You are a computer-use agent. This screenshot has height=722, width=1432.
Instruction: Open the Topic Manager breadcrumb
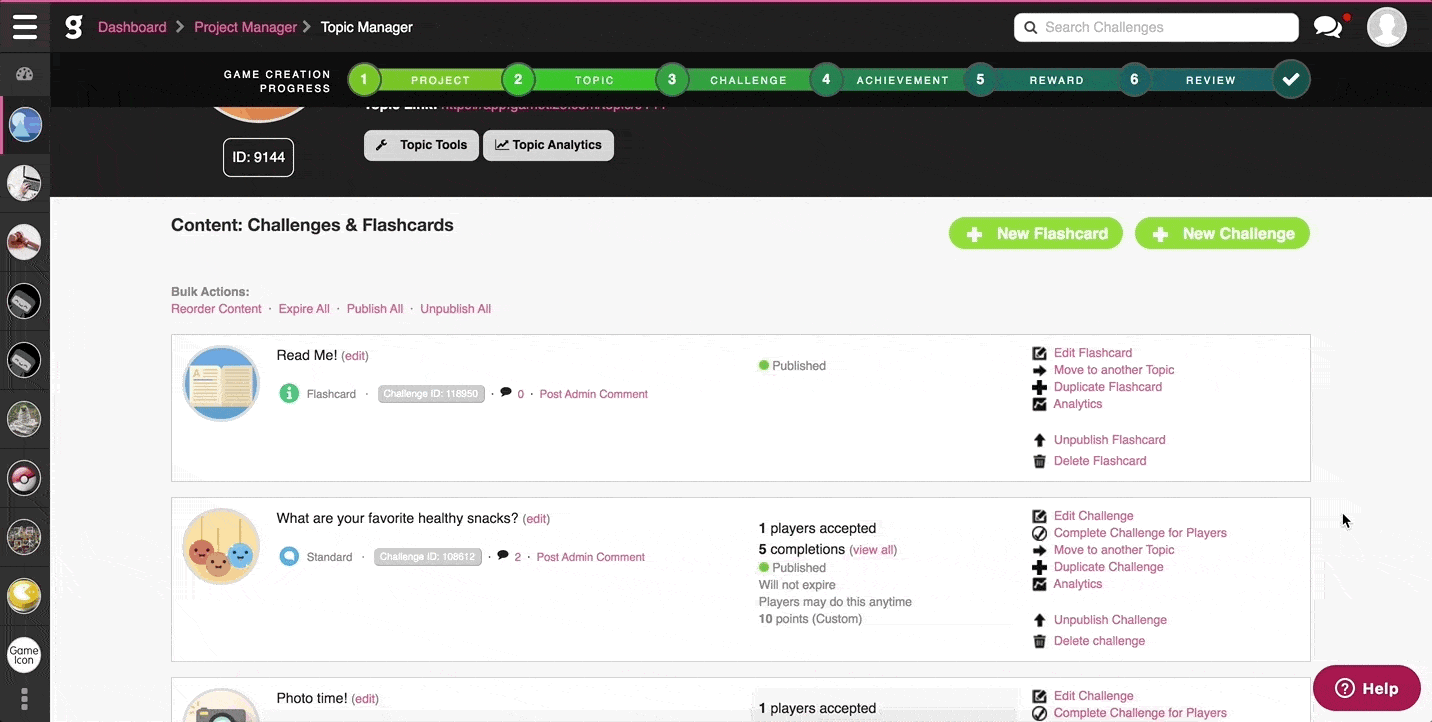tap(366, 27)
